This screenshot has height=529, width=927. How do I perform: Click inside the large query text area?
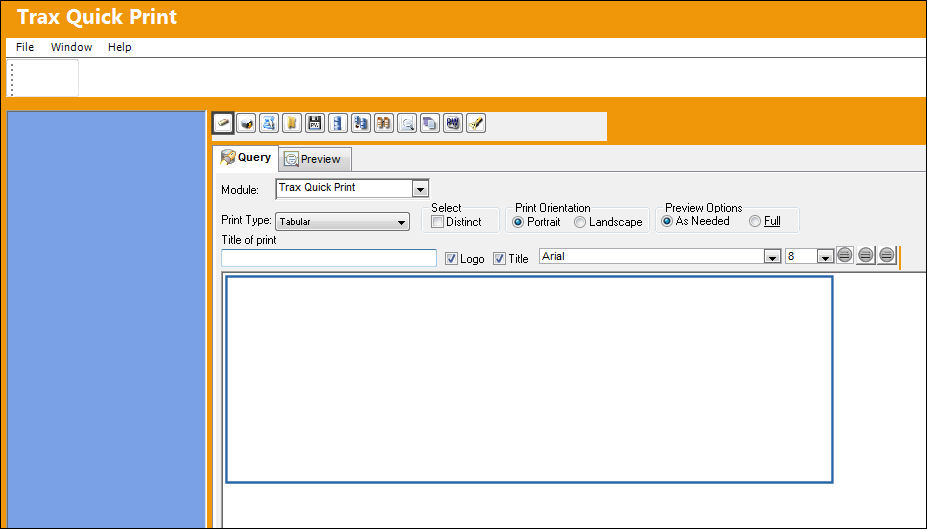[529, 379]
